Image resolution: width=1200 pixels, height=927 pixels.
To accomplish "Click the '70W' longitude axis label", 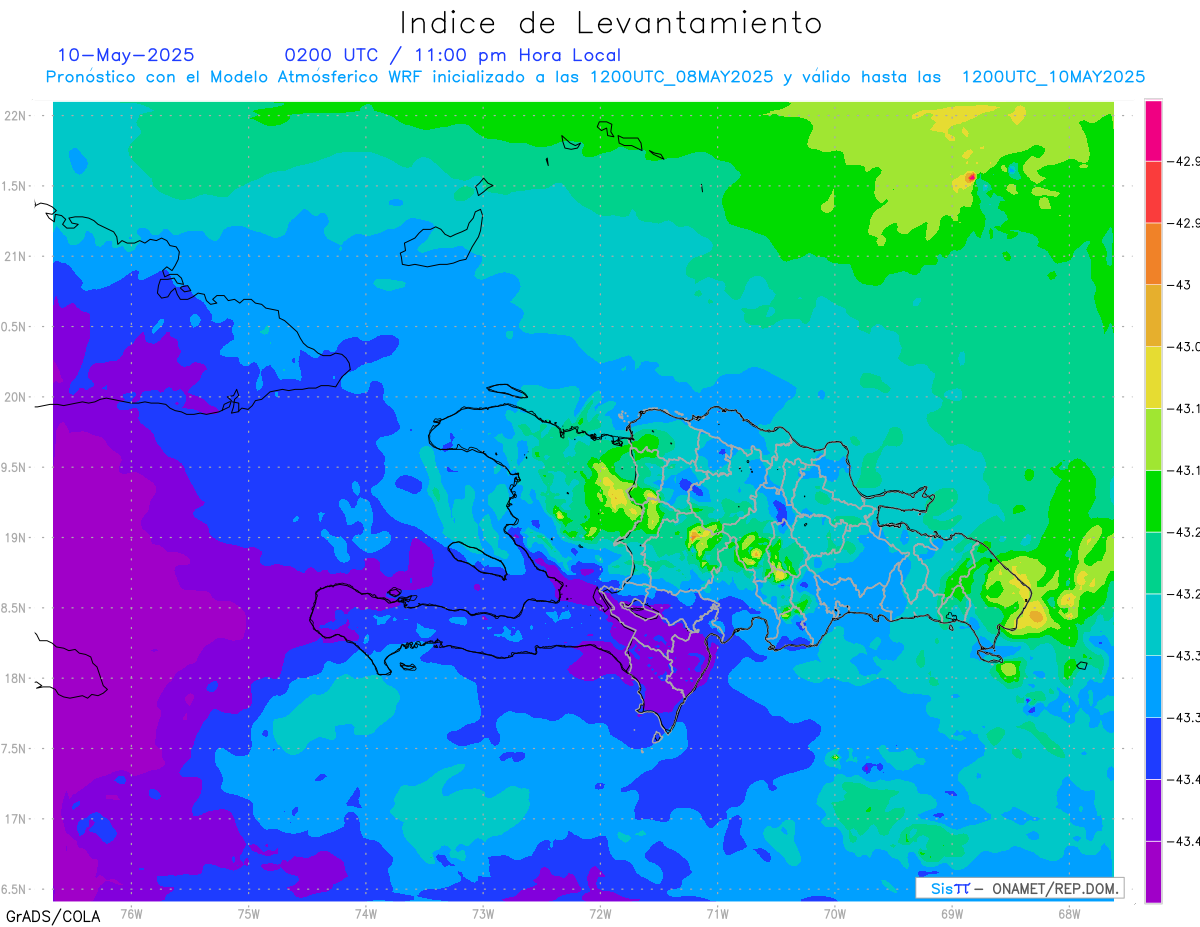I will [834, 913].
